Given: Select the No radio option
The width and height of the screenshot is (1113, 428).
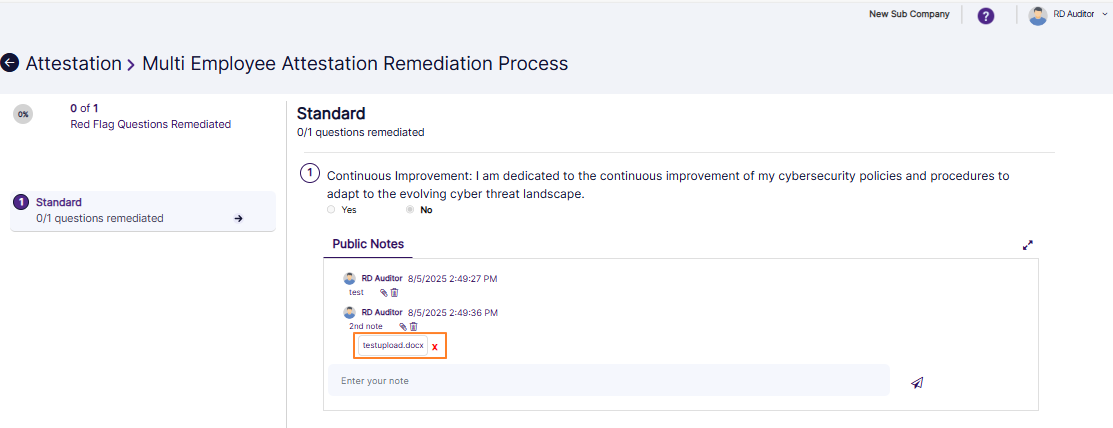Looking at the screenshot, I should [410, 210].
